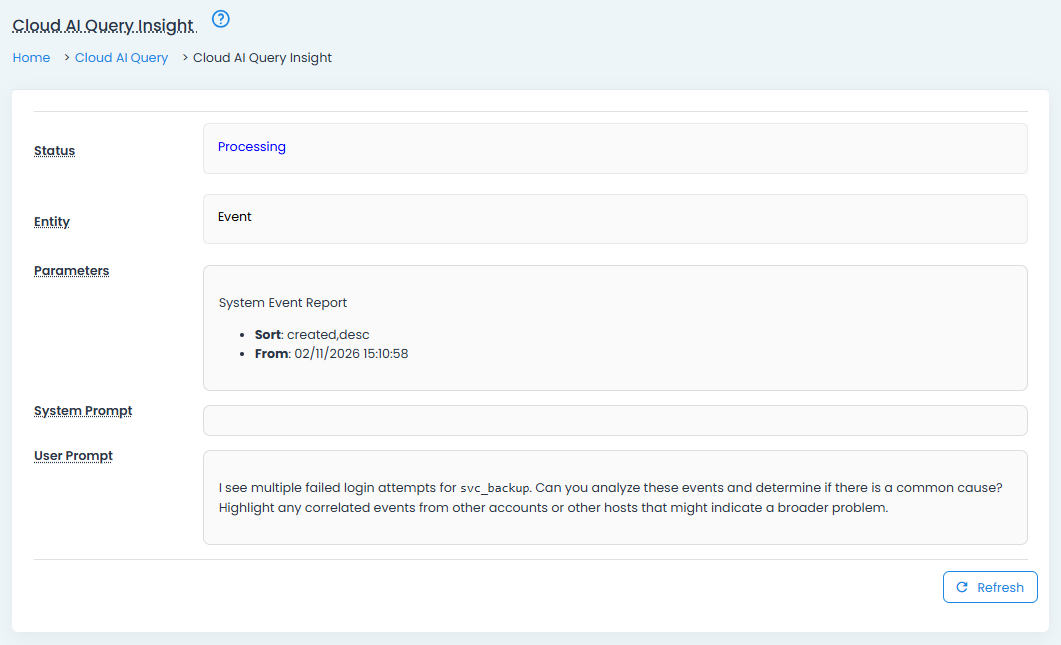Open the Cloud AI Query breadcrumb link
Viewport: 1061px width, 645px height.
tap(121, 58)
